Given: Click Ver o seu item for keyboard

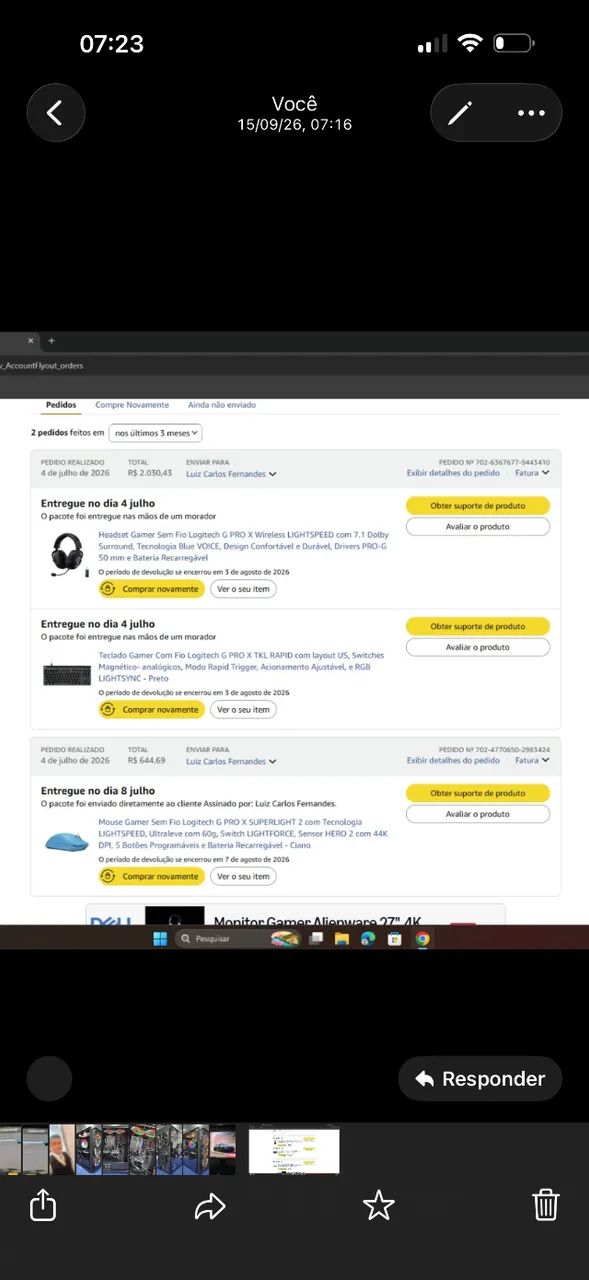Looking at the screenshot, I should pos(243,709).
